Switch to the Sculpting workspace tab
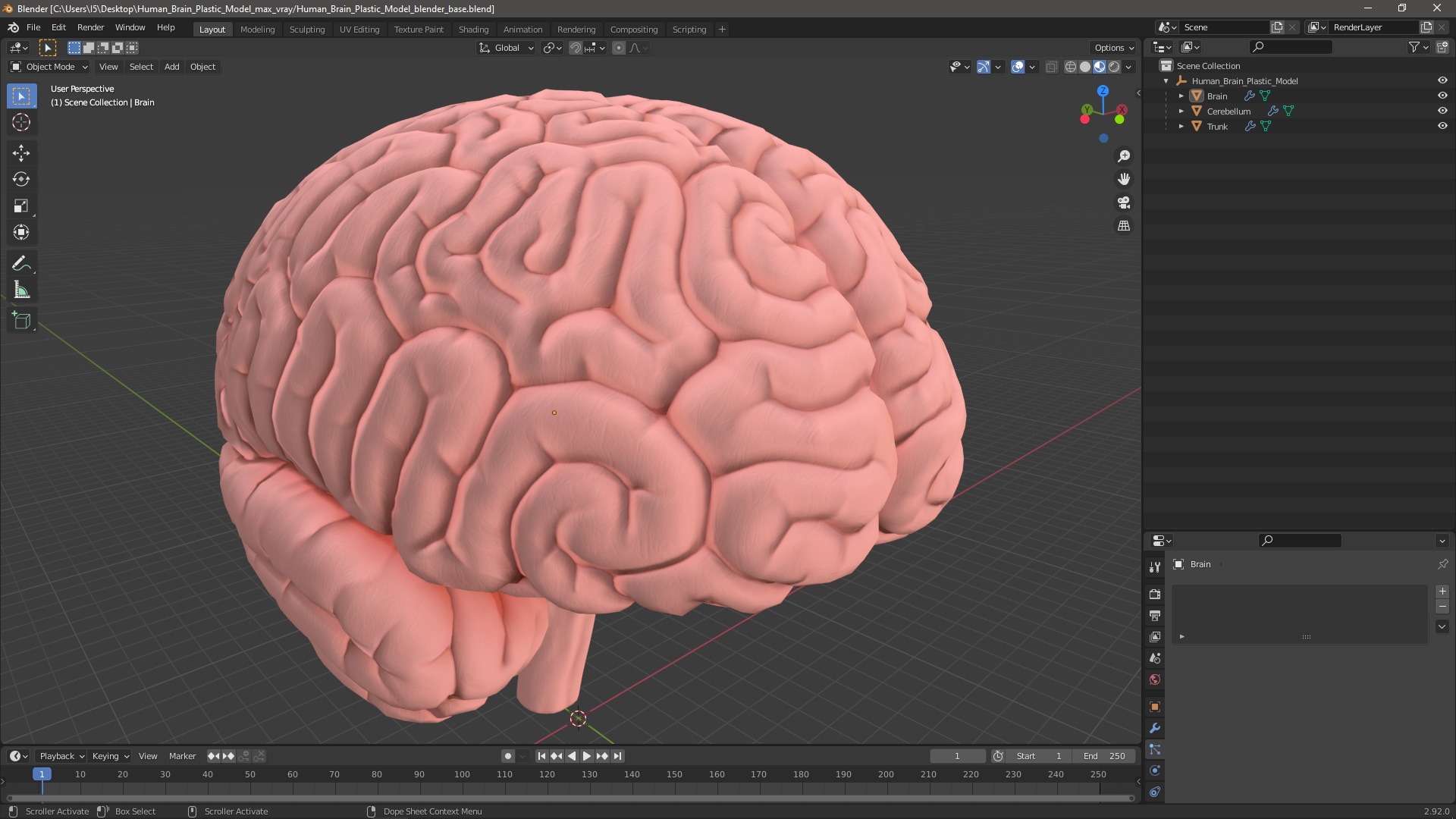 [306, 30]
